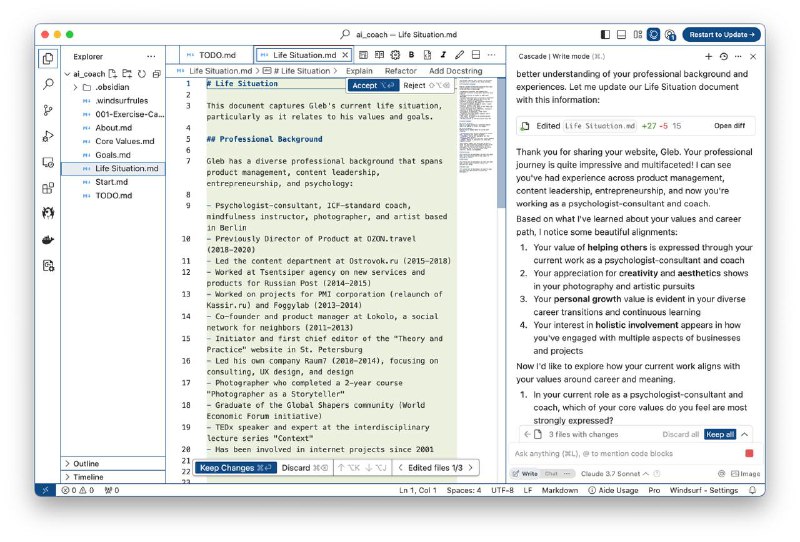
Task: Start a new Cascade conversation with plus
Action: 708,56
